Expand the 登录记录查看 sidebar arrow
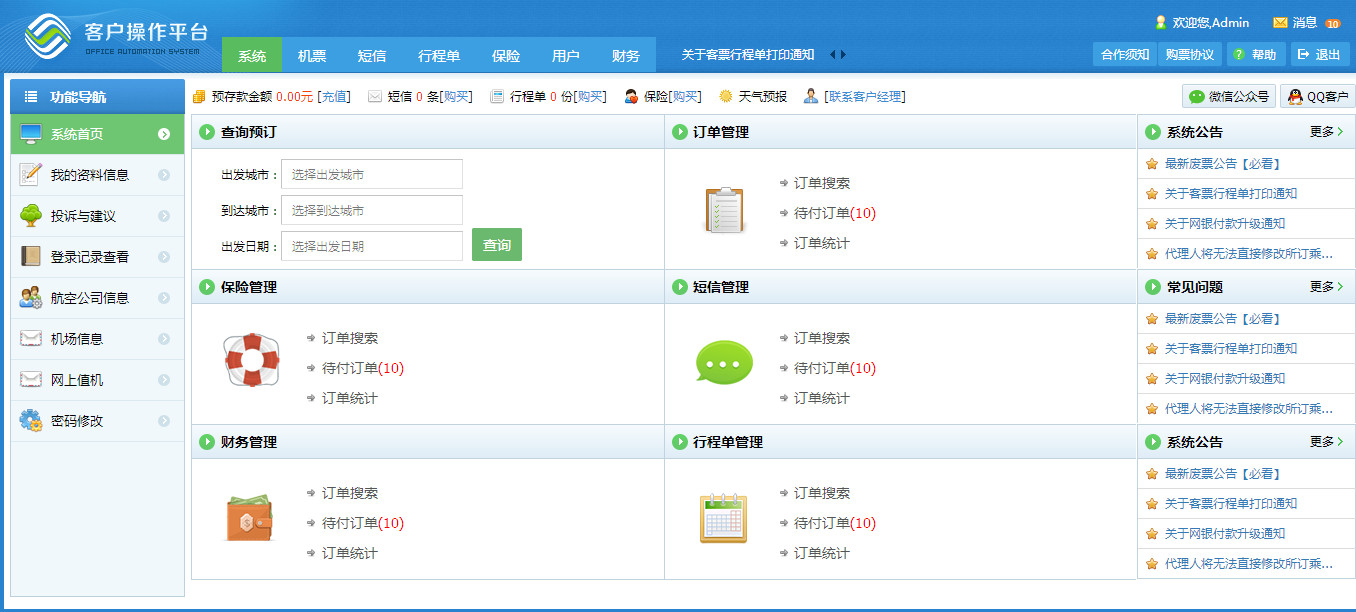The width and height of the screenshot is (1356, 612). [x=164, y=257]
